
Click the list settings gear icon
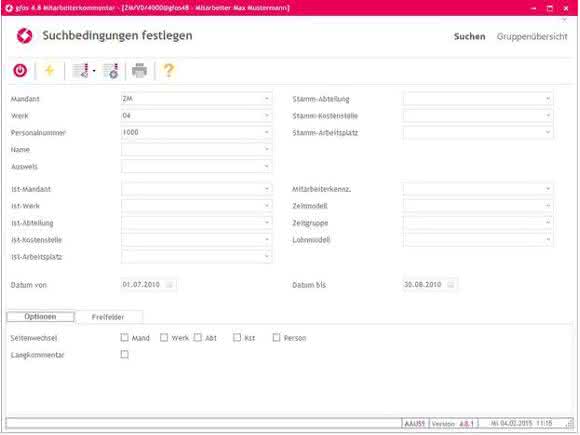(x=111, y=71)
